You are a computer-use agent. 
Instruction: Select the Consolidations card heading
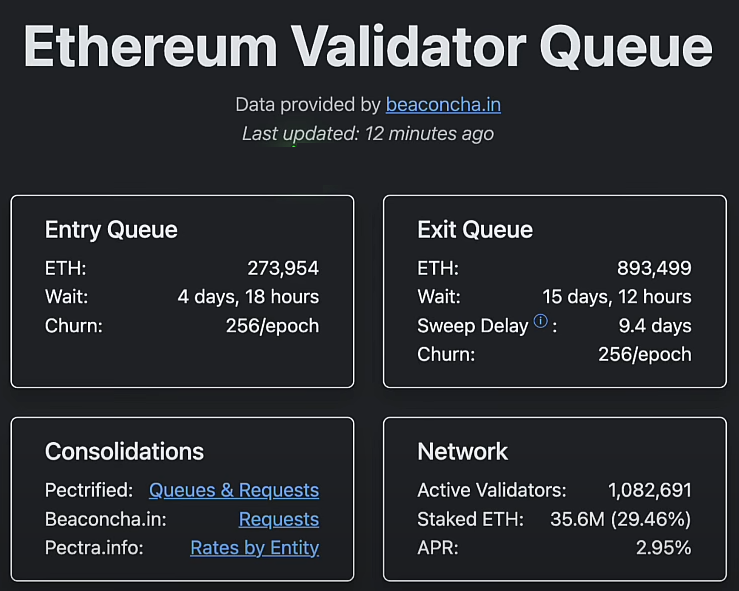click(x=124, y=451)
